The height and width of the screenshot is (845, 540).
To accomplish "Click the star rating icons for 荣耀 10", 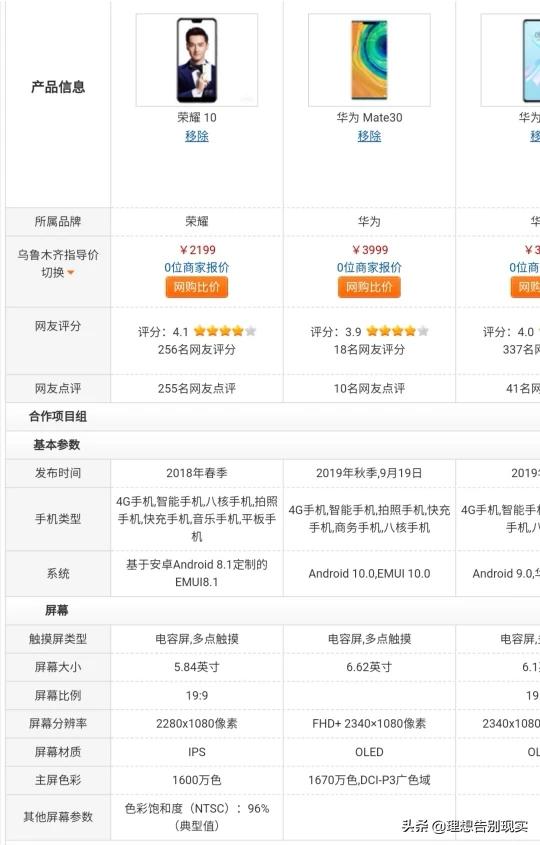I will pyautogui.click(x=225, y=331).
